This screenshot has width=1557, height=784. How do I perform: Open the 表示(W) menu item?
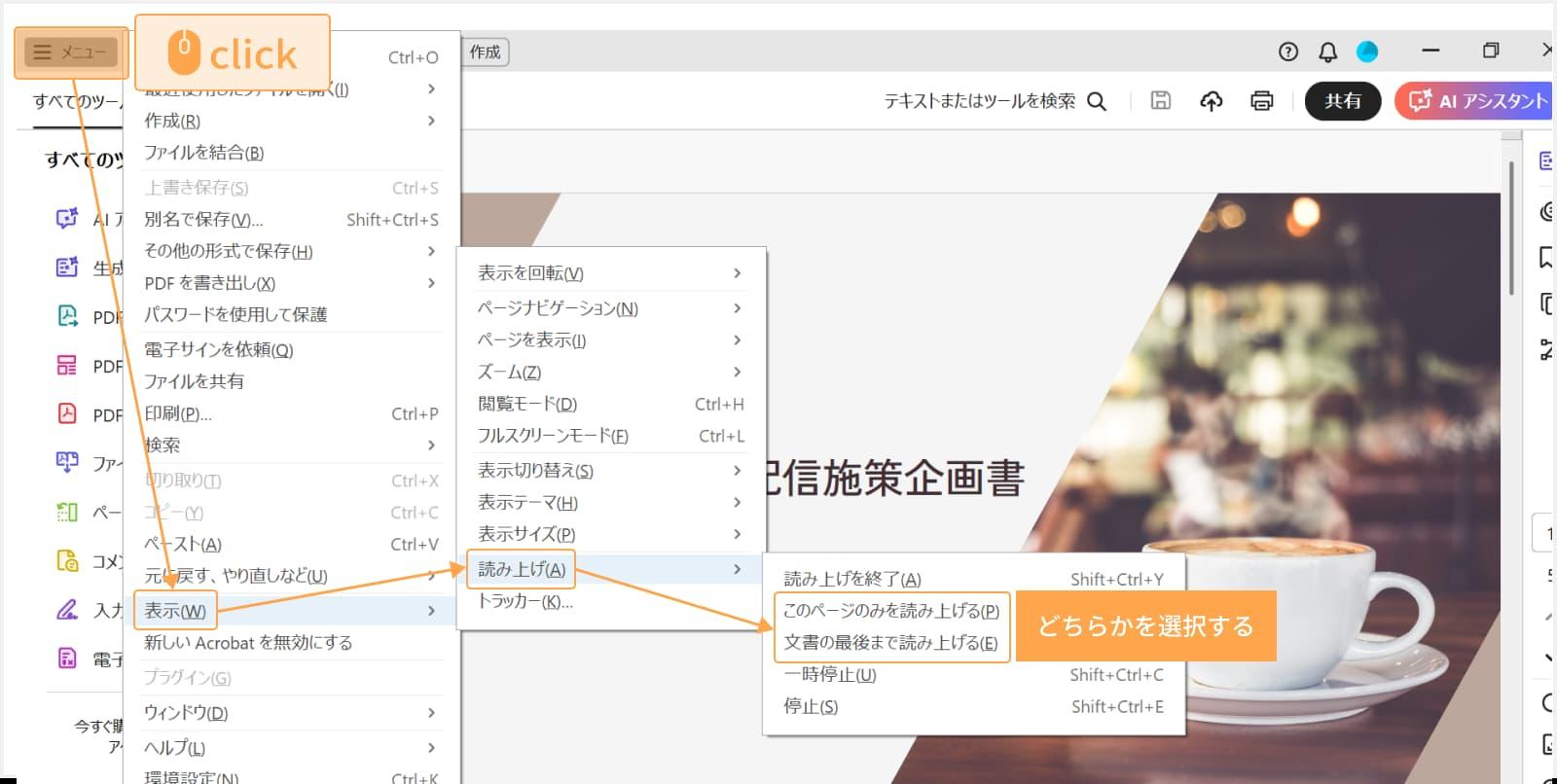coord(290,611)
